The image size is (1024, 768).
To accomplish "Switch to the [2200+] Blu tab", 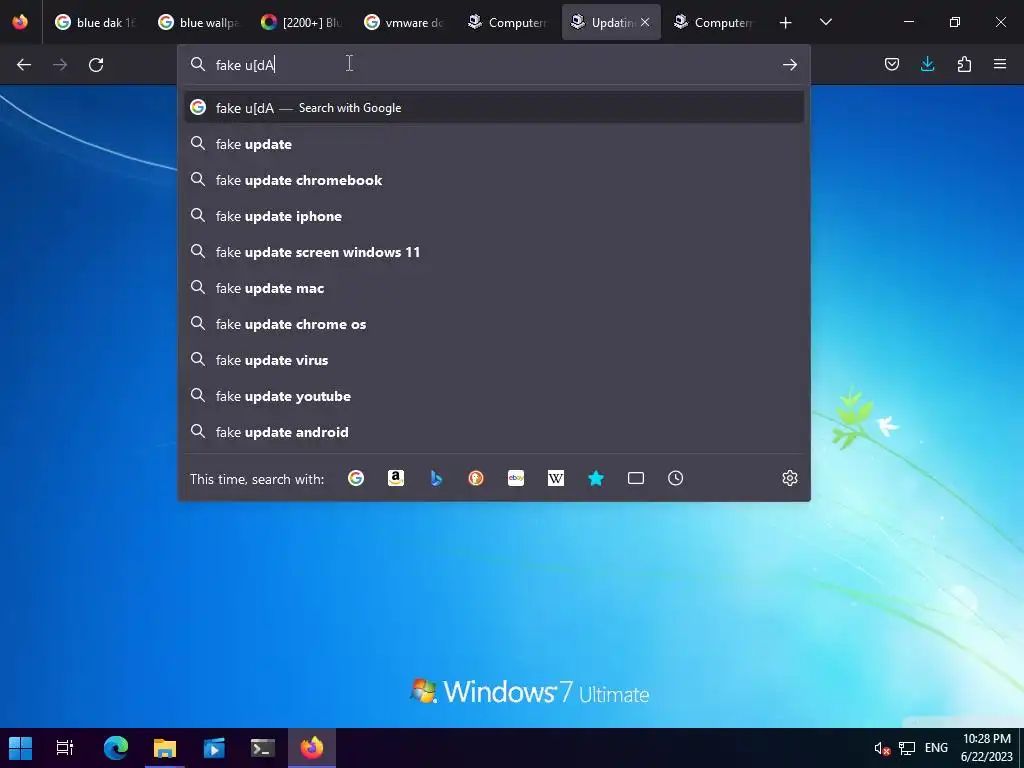I will [x=302, y=22].
